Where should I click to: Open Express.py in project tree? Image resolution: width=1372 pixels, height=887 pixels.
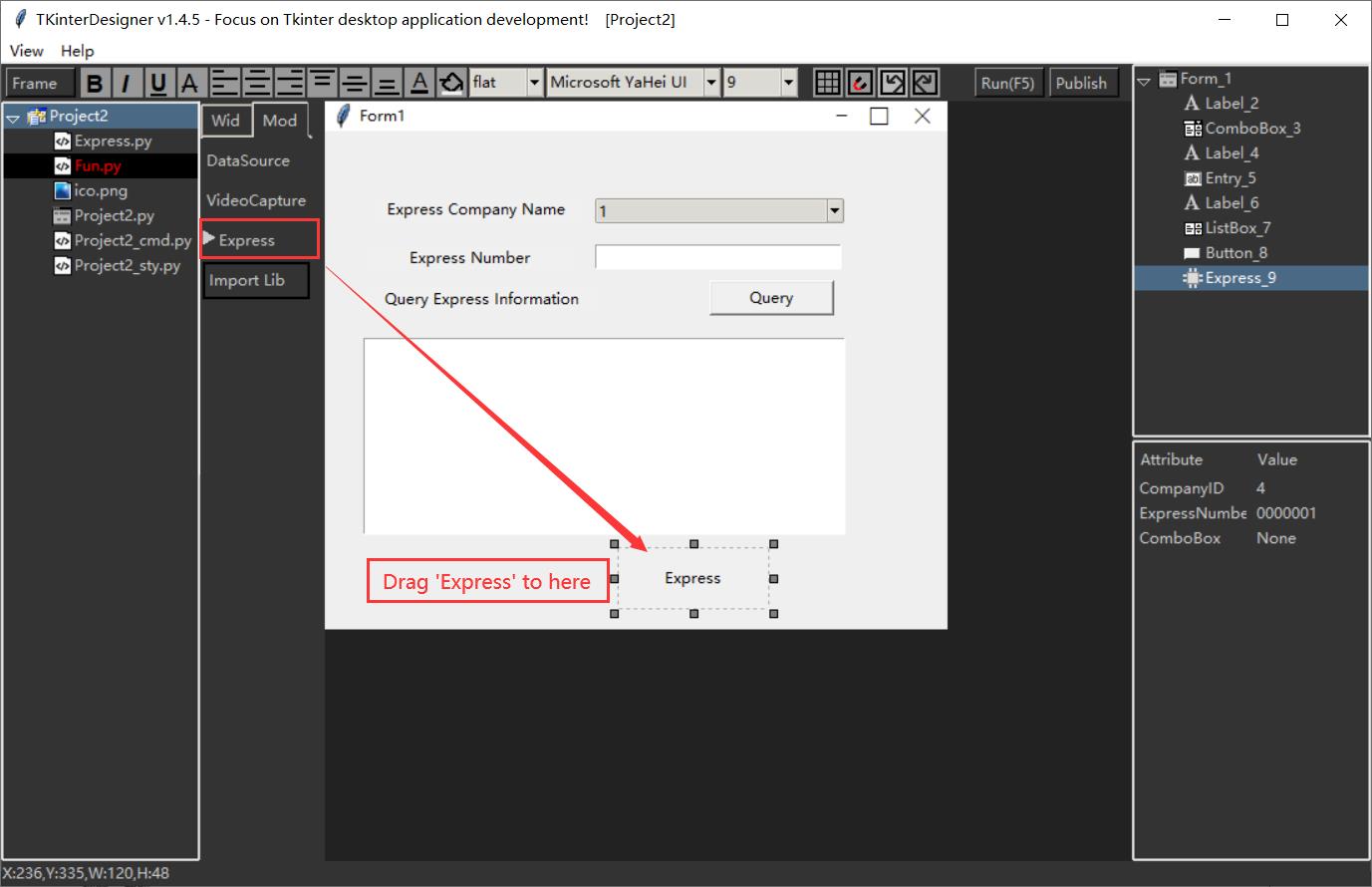tap(113, 141)
